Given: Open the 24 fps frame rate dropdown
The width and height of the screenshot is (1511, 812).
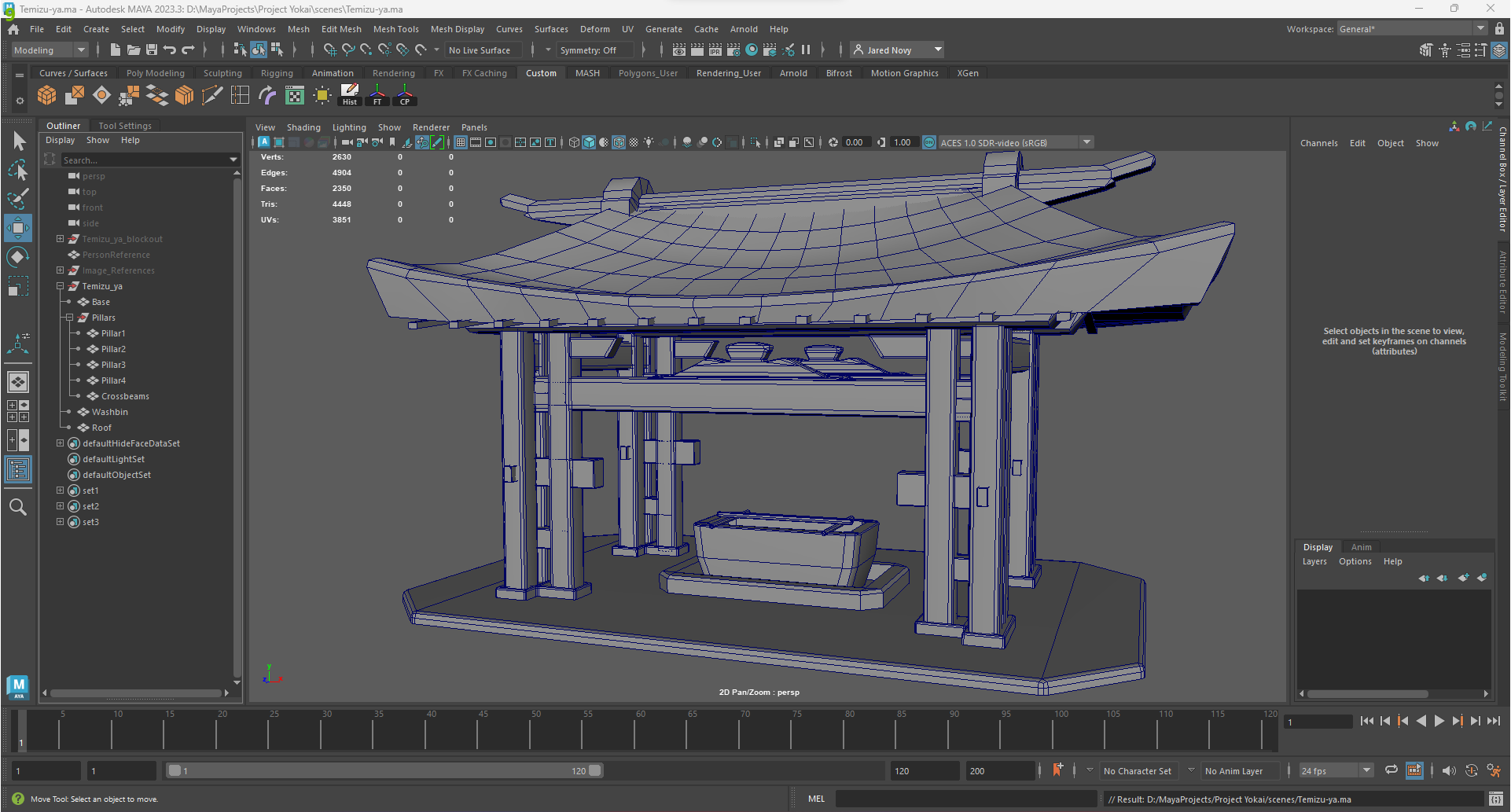Looking at the screenshot, I should (x=1366, y=770).
